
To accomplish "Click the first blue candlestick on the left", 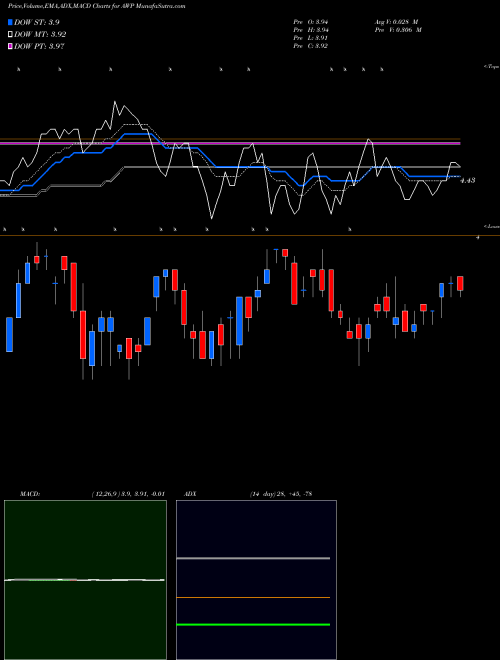I will tap(9, 334).
